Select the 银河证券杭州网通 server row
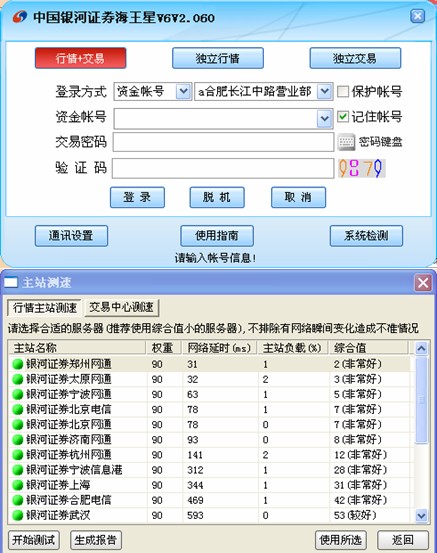This screenshot has width=437, height=553. [x=210, y=455]
